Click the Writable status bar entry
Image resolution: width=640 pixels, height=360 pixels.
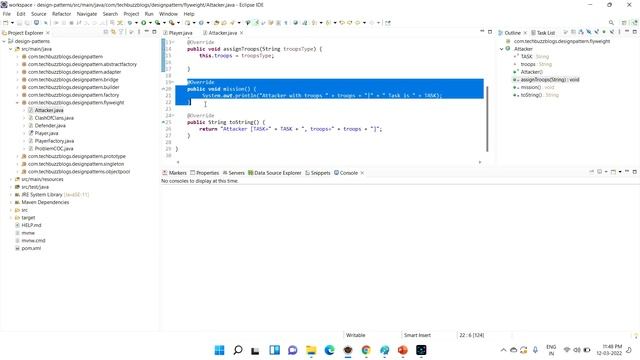[356, 335]
